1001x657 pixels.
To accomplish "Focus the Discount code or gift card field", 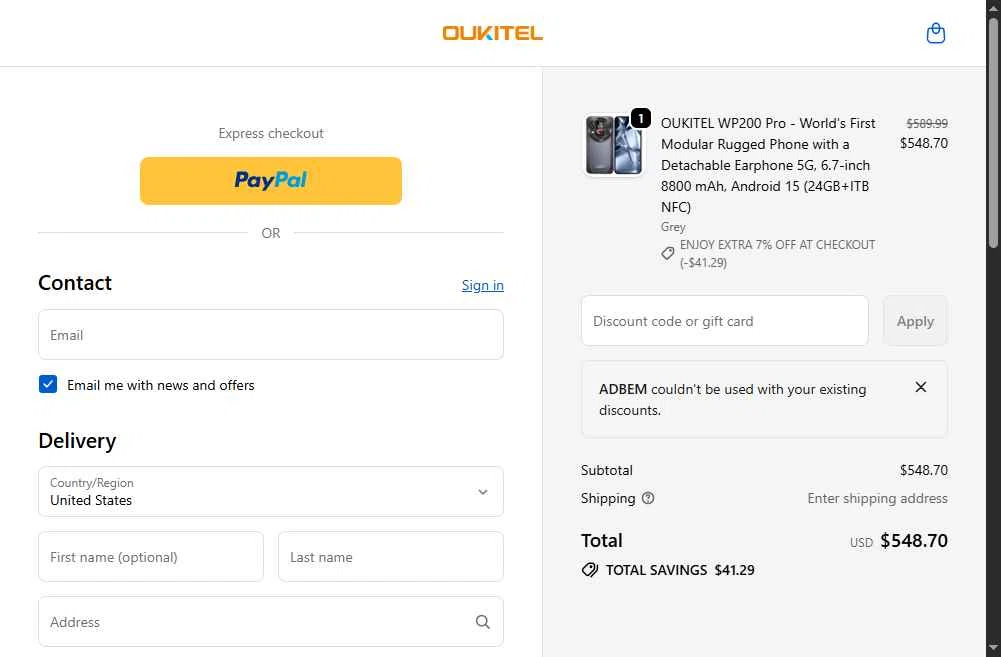I will [x=725, y=321].
